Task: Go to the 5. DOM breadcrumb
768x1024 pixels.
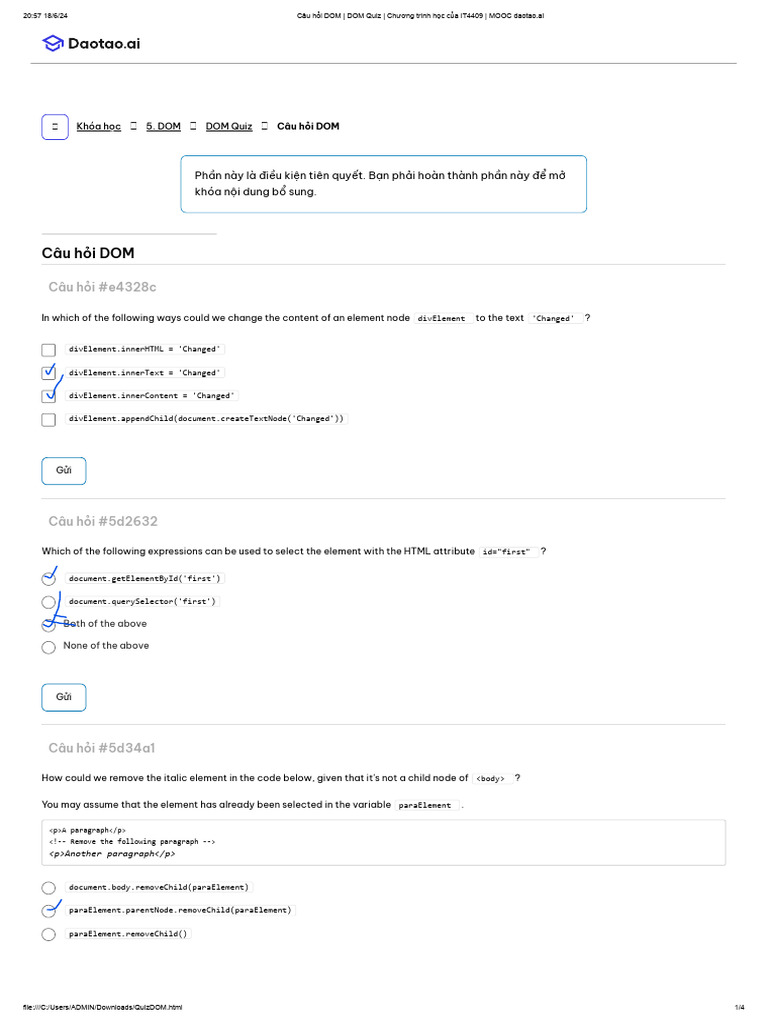Action: 163,126
